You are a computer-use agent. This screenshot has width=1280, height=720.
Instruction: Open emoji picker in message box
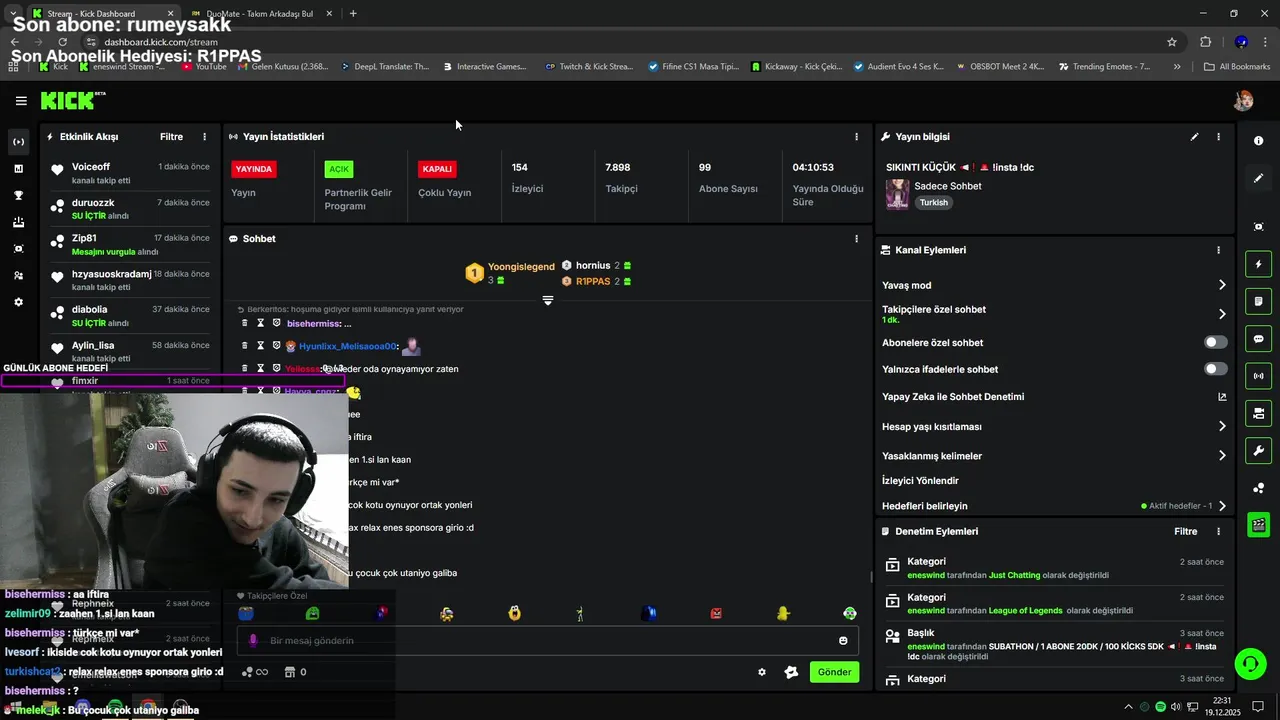(843, 641)
